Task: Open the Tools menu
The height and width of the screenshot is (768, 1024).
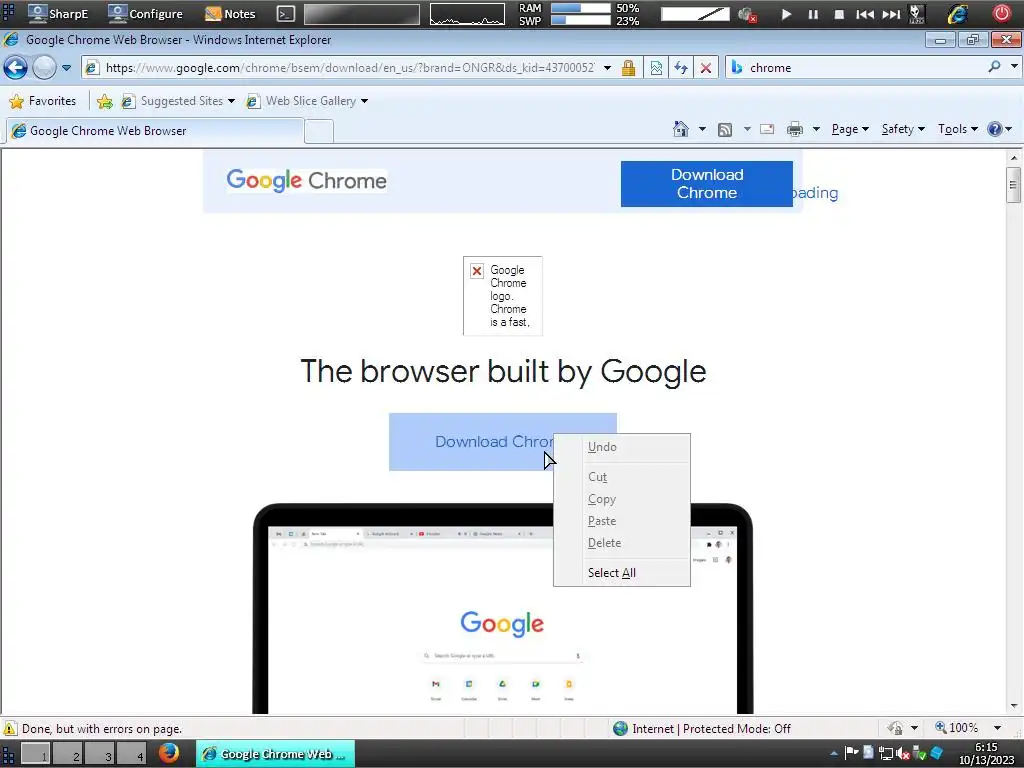Action: tap(958, 129)
